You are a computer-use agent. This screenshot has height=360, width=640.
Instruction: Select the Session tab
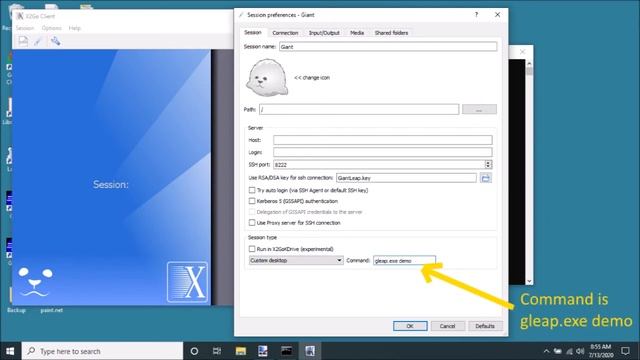click(253, 32)
